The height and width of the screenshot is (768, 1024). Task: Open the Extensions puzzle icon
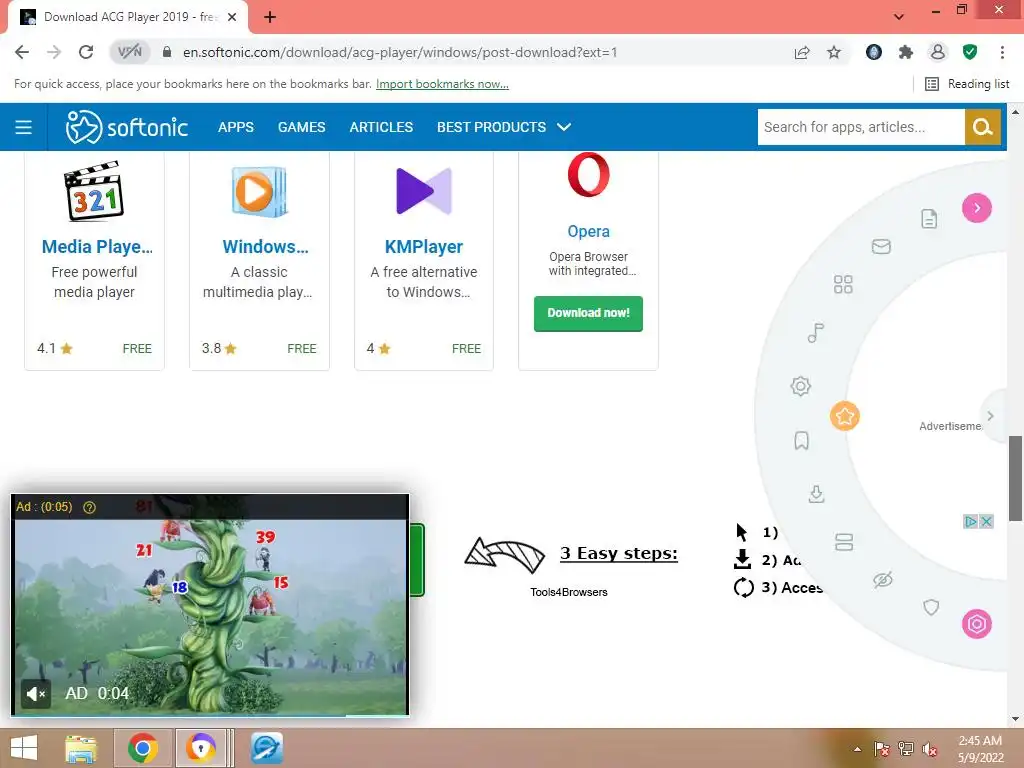905,52
